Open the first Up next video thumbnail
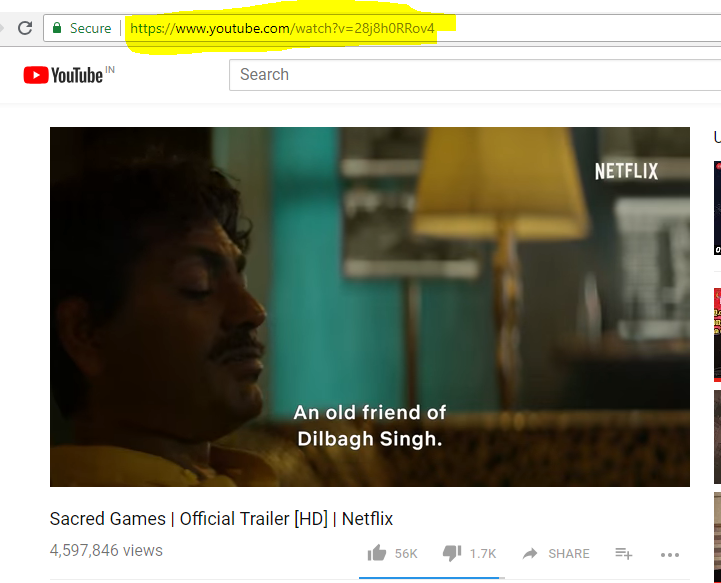This screenshot has width=721, height=583. 717,208
